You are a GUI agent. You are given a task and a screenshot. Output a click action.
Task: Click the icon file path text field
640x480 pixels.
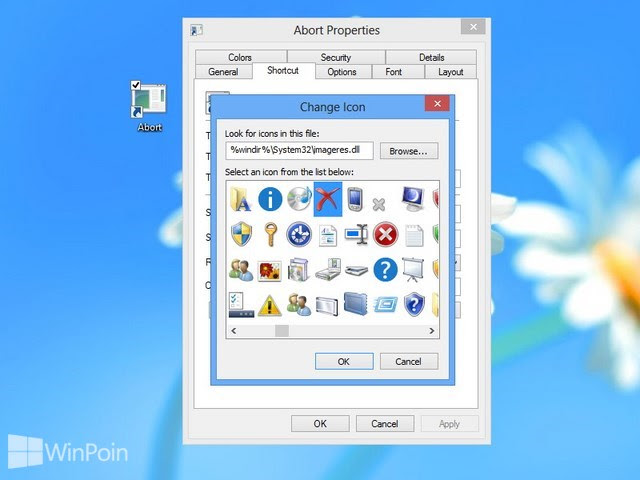tap(299, 150)
